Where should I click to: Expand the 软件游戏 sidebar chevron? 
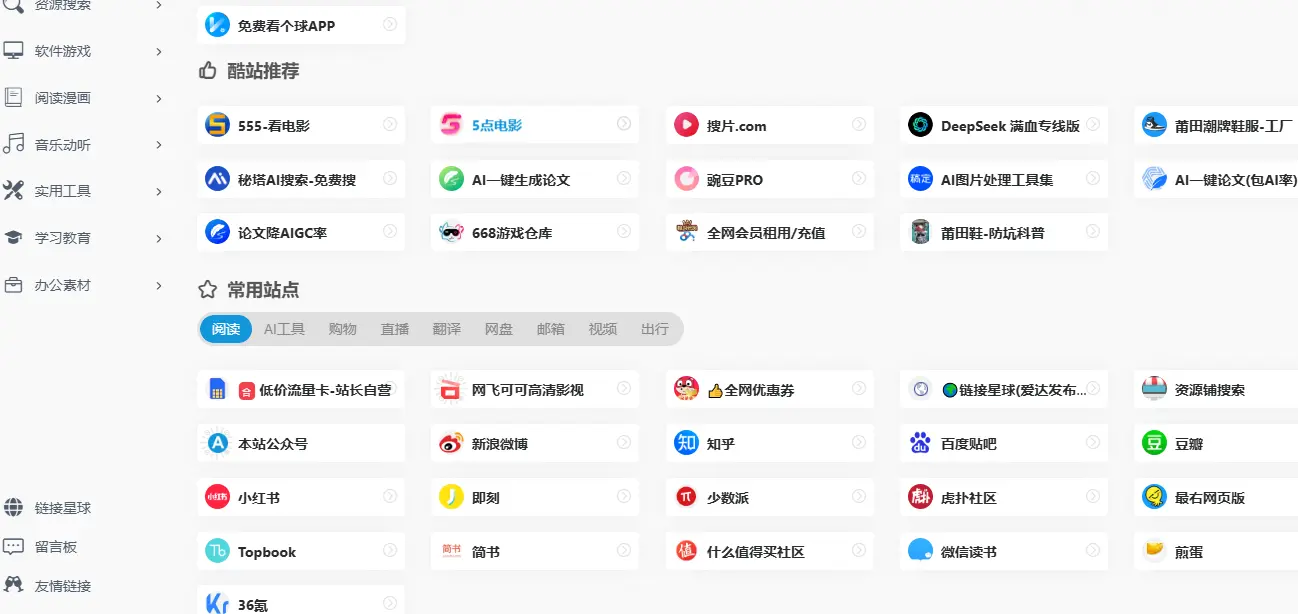159,51
